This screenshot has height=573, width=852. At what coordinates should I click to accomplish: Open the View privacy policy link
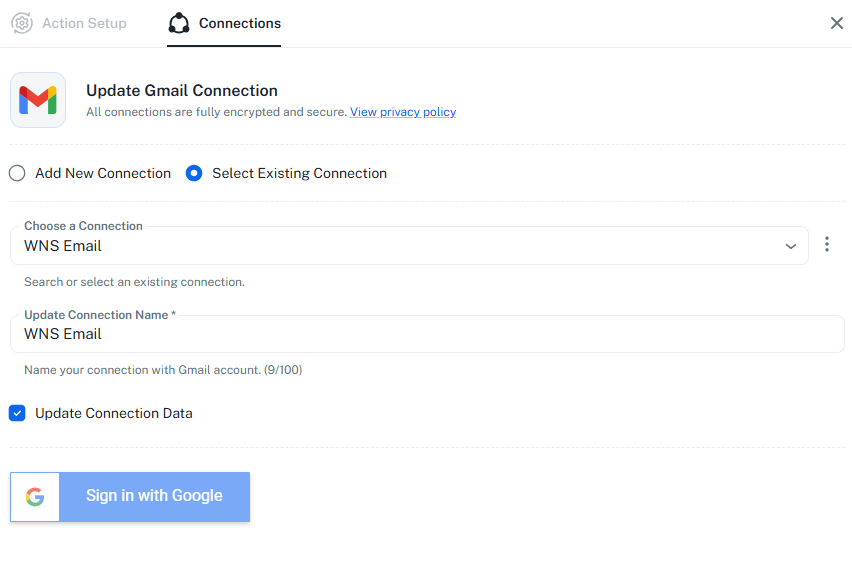403,112
